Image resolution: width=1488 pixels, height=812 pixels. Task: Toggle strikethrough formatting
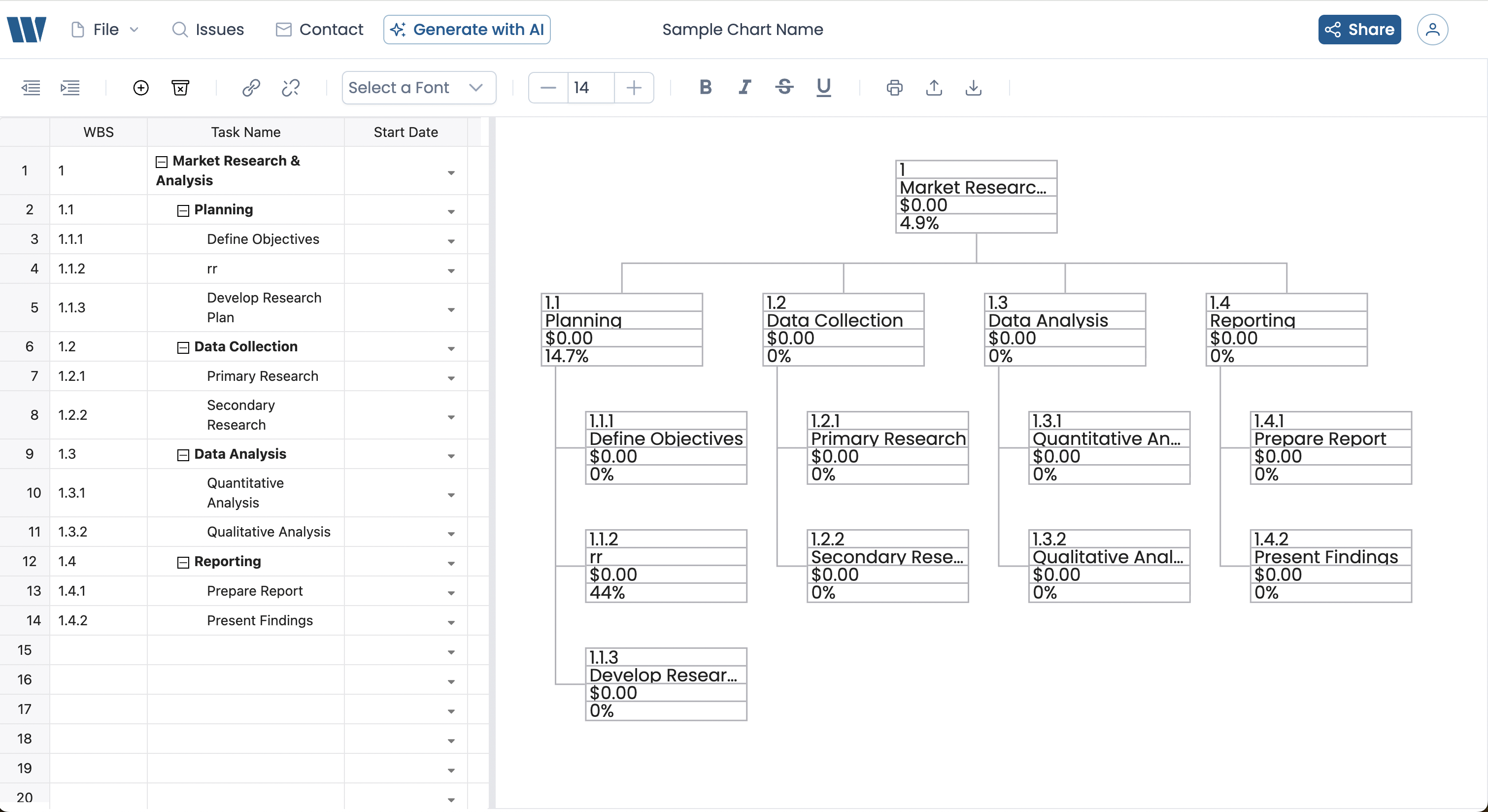pyautogui.click(x=784, y=88)
